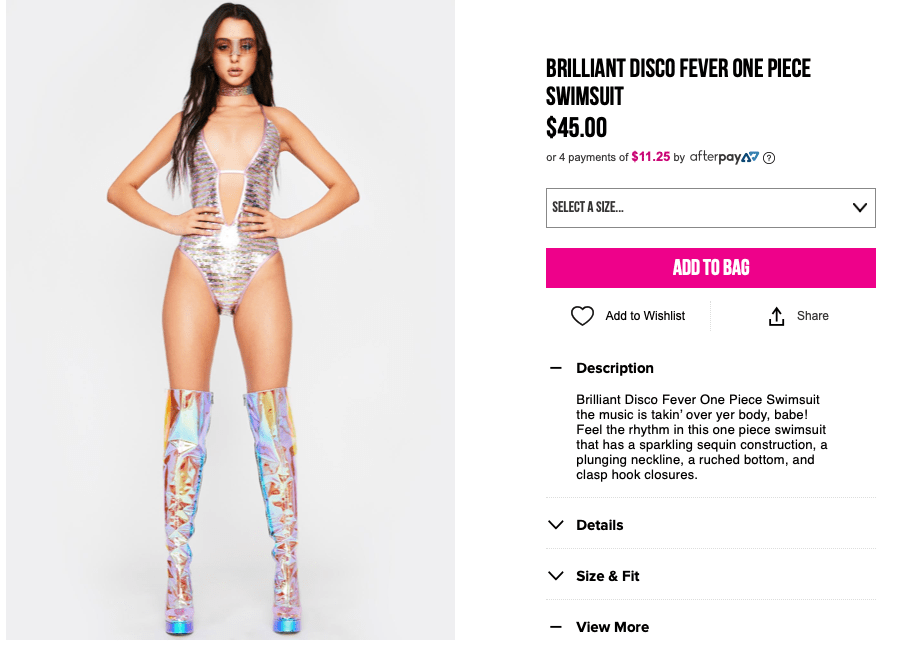Screen dimensions: 917x652
Task: Expand Details with its chevron icon
Action: pos(556,525)
